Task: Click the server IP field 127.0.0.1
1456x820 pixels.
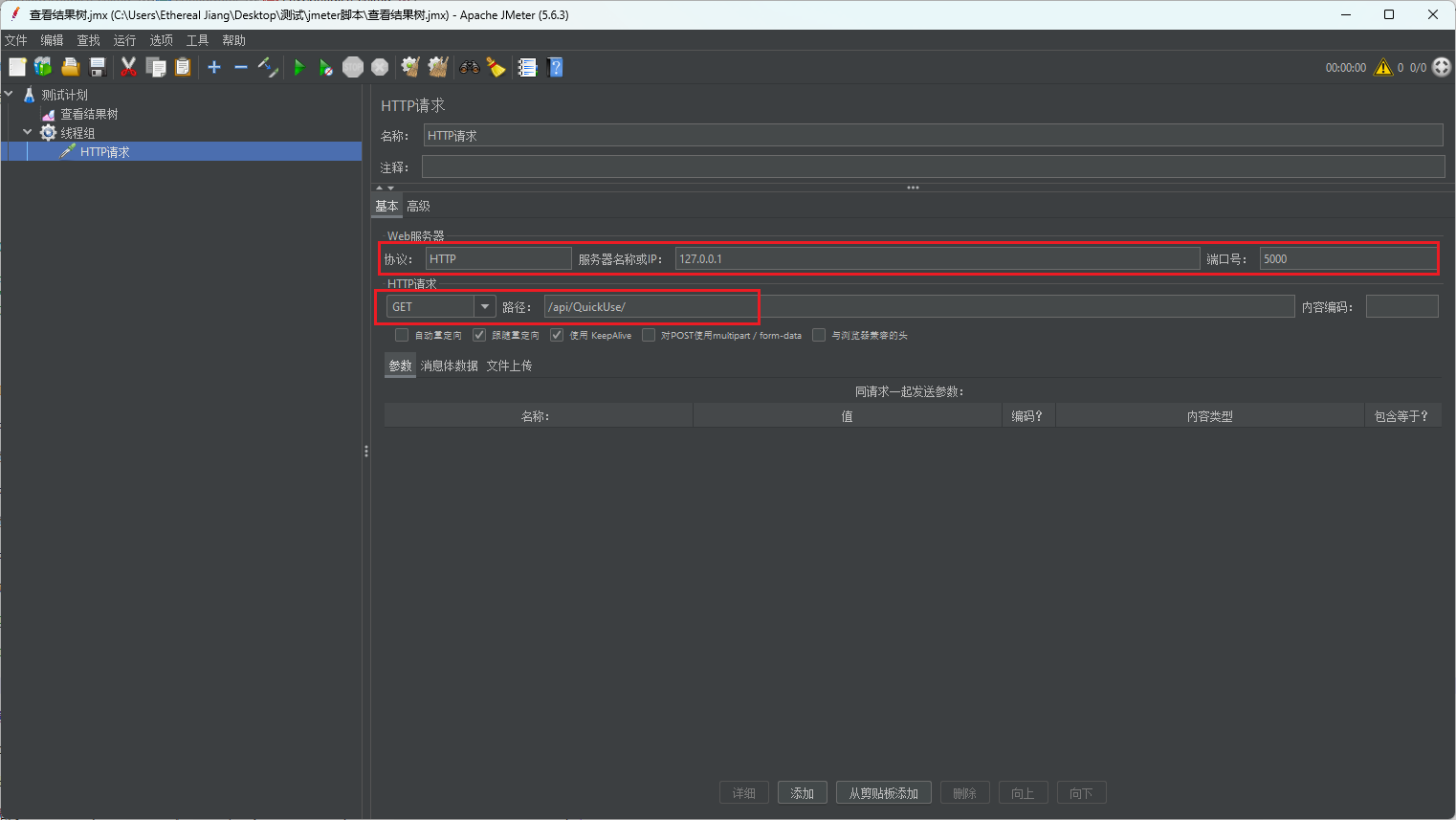Action: pyautogui.click(x=938, y=258)
